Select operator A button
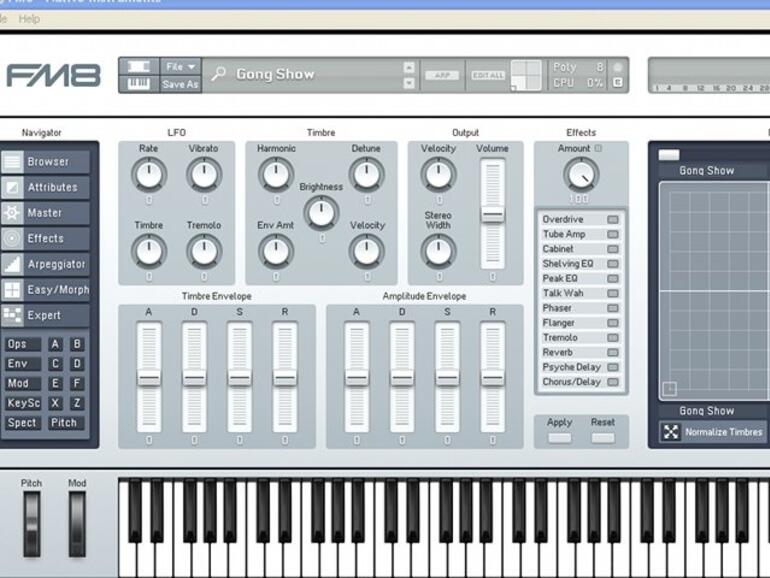This screenshot has height=578, width=770. pos(55,344)
